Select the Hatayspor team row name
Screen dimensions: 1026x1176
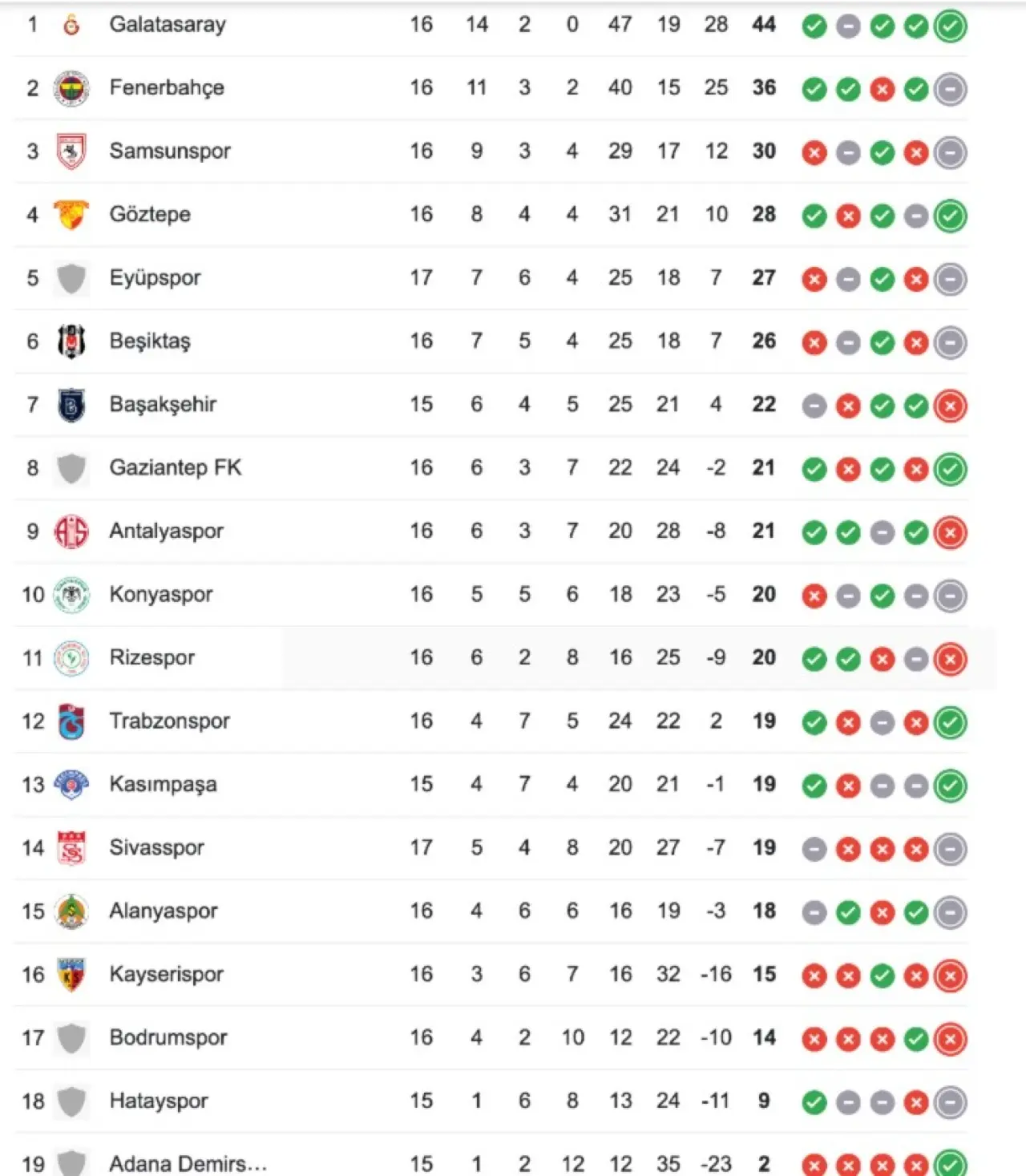pyautogui.click(x=159, y=1101)
